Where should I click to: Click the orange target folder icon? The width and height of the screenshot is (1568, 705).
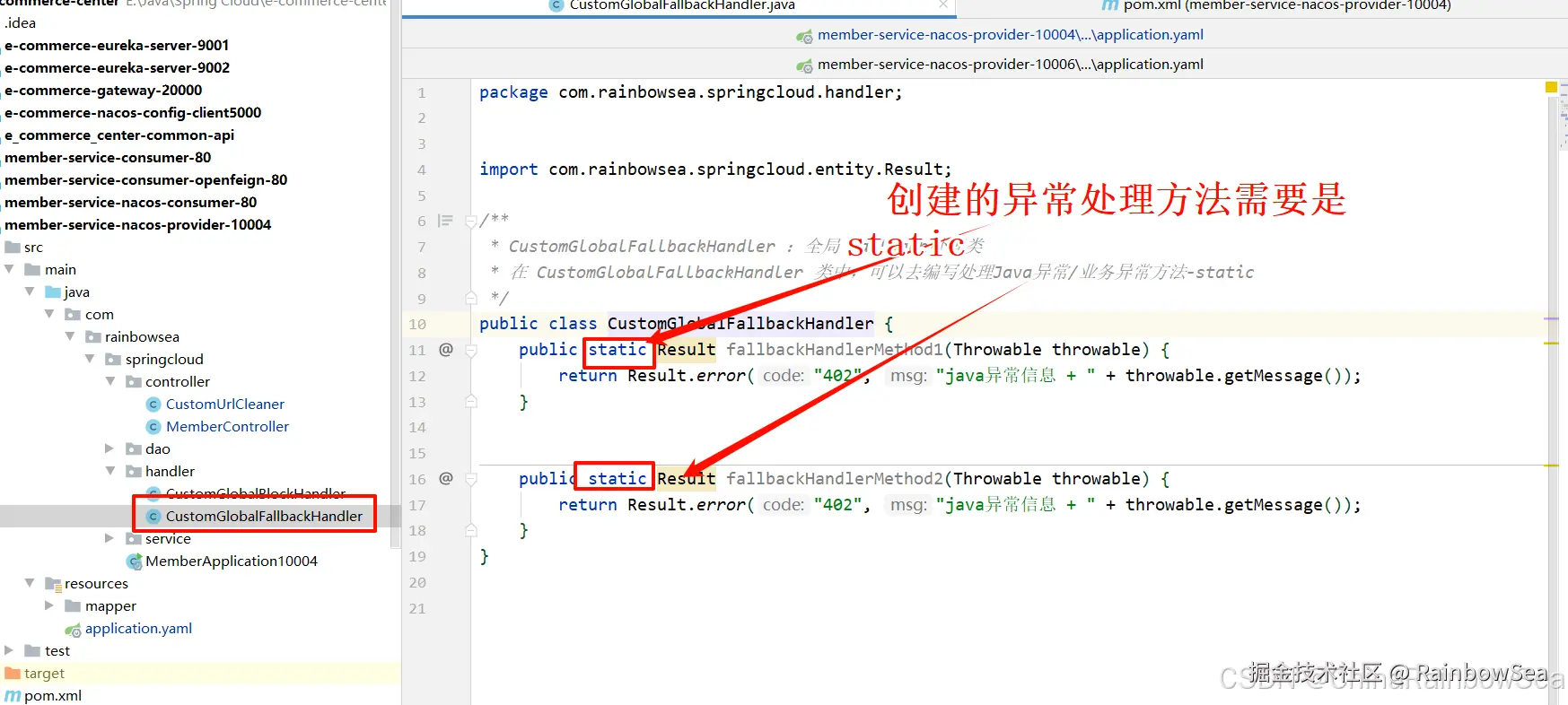(x=13, y=673)
